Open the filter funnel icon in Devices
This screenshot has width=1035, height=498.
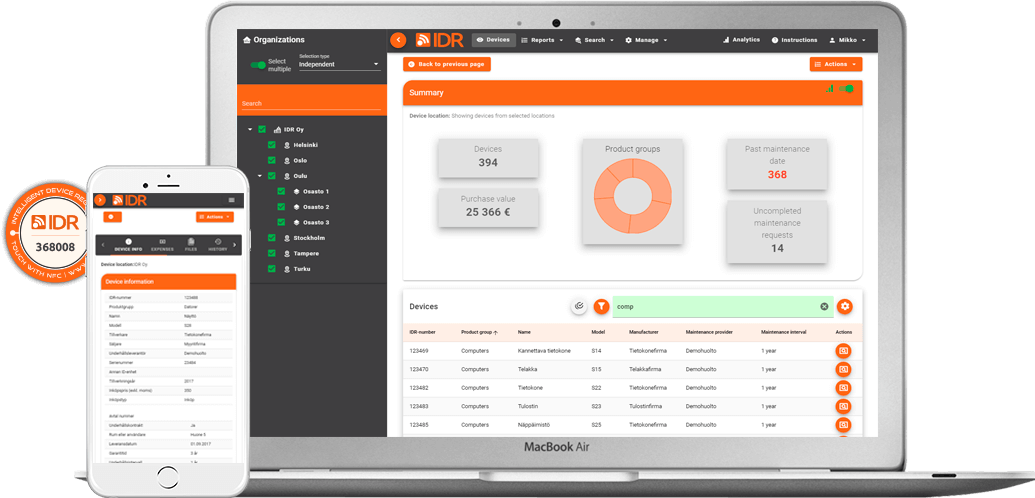click(601, 306)
